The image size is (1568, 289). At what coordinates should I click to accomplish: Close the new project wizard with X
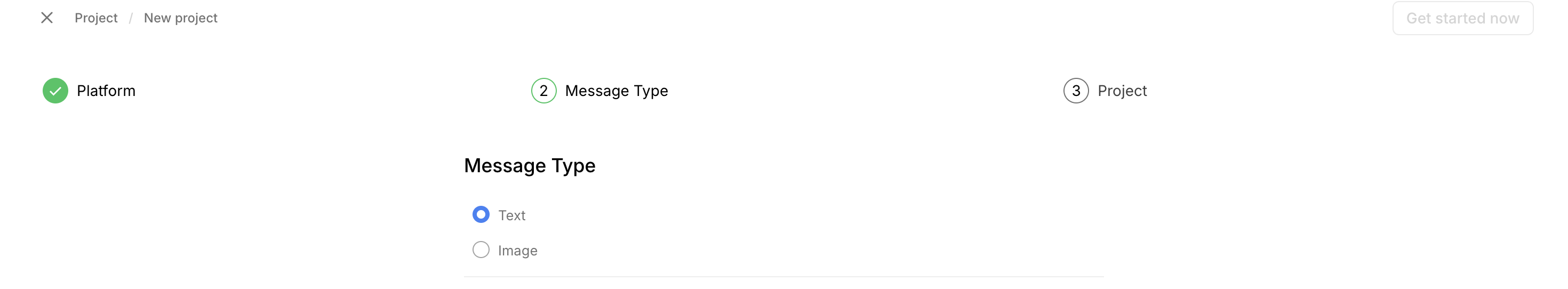[x=47, y=18]
